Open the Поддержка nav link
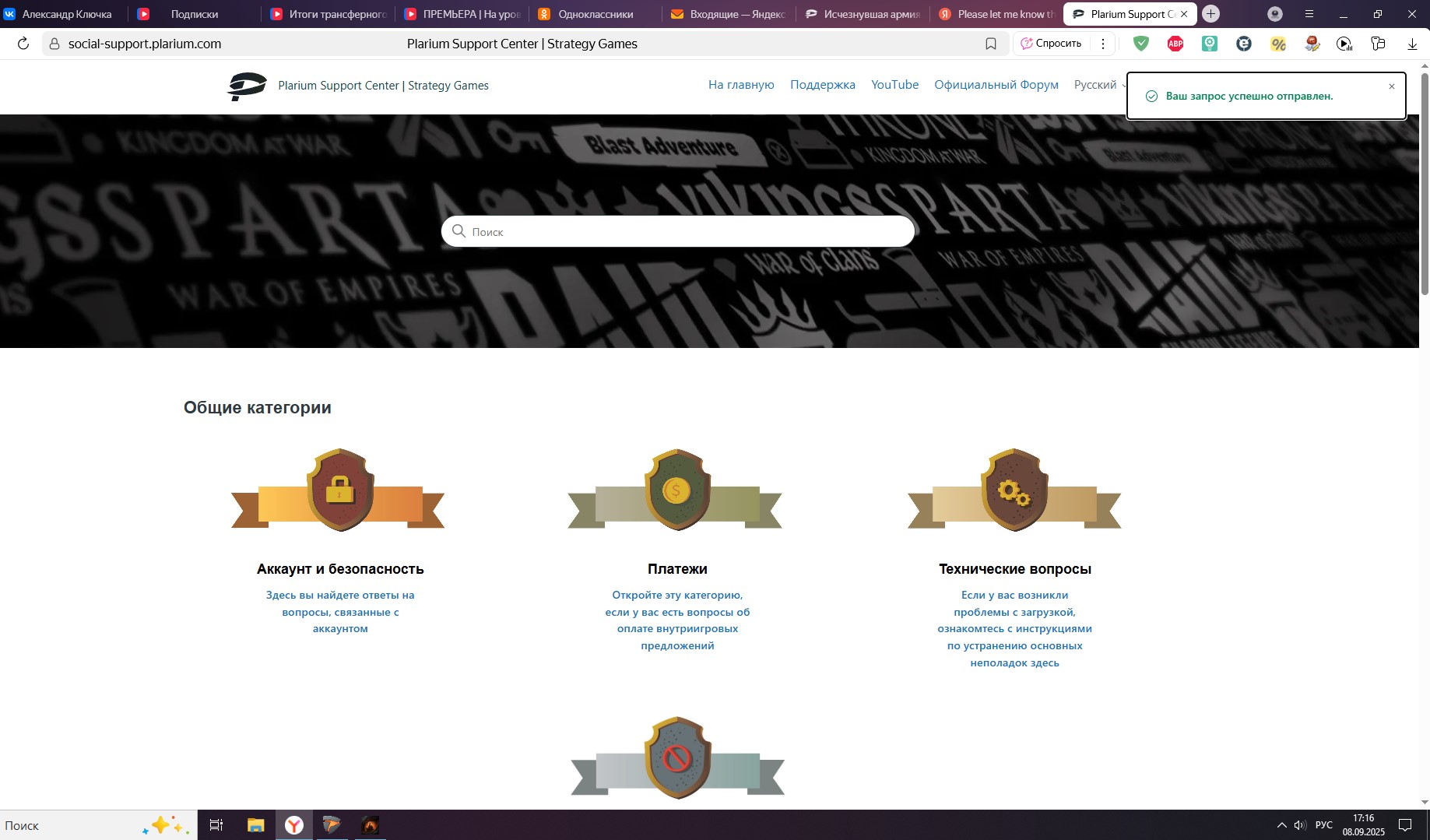The height and width of the screenshot is (840, 1430). tap(823, 85)
